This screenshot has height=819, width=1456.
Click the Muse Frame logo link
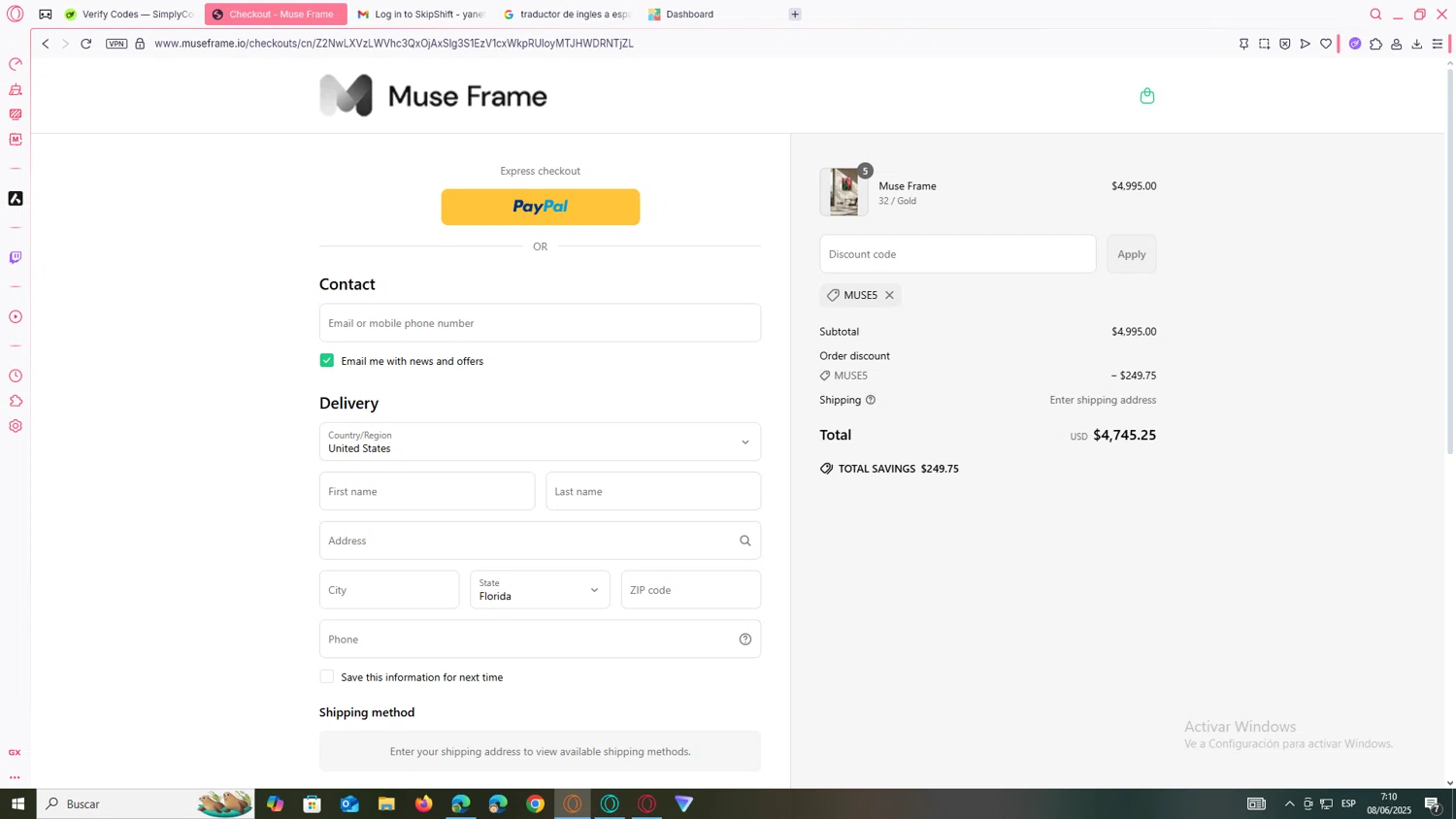(434, 95)
